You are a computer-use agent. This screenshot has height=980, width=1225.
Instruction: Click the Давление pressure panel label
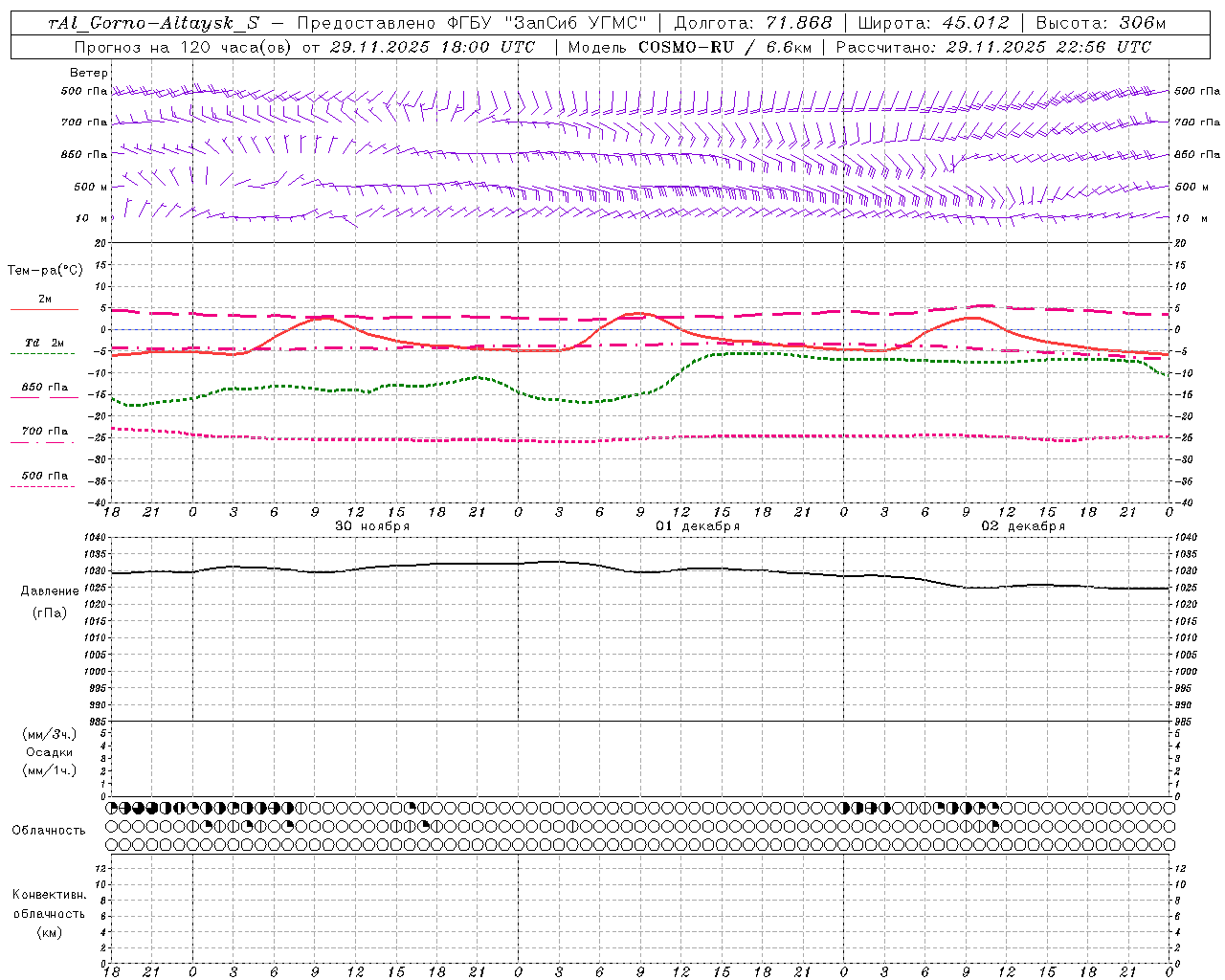(50, 591)
